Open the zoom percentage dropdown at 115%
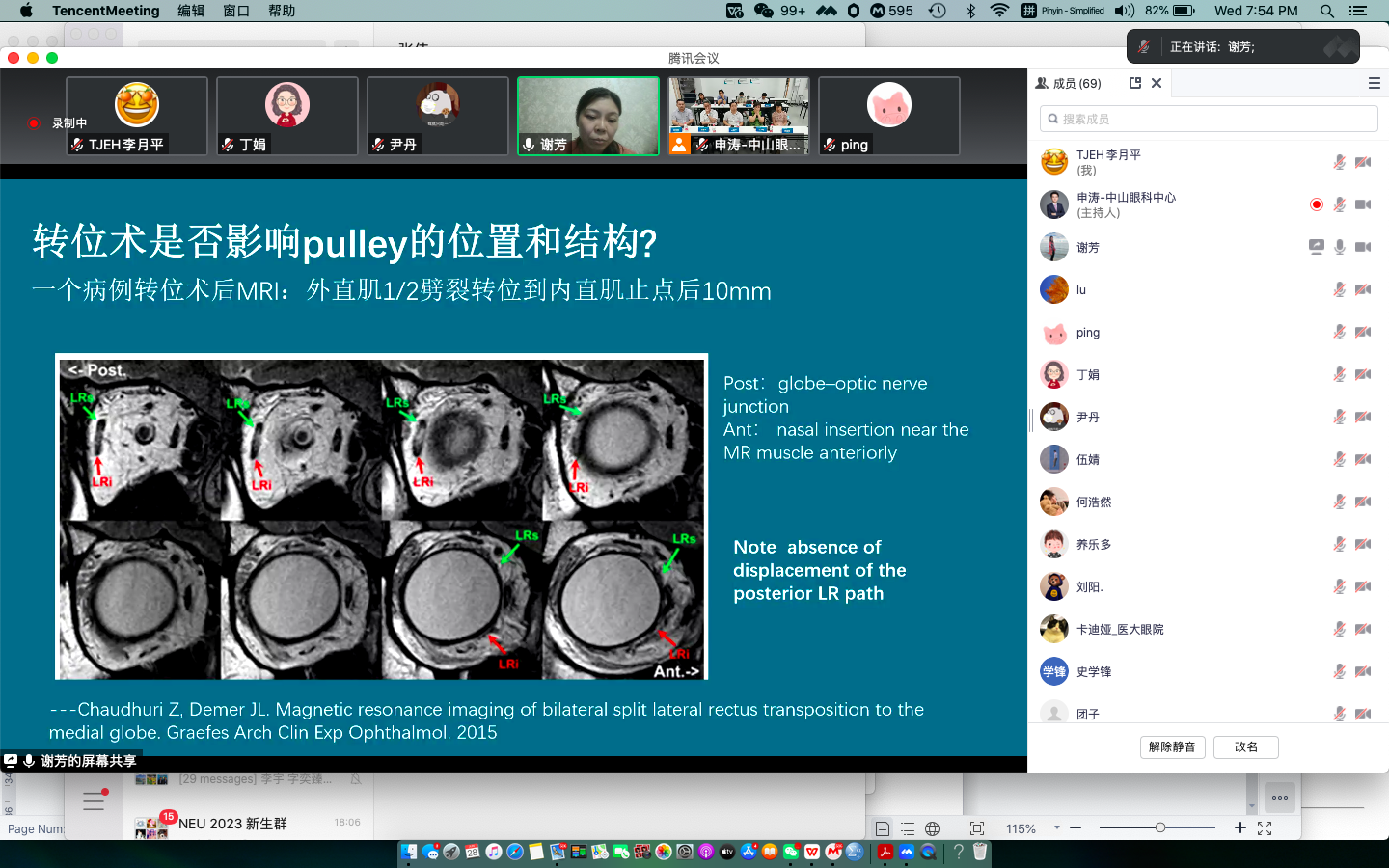Screen dimensions: 1389x868 click(1057, 827)
